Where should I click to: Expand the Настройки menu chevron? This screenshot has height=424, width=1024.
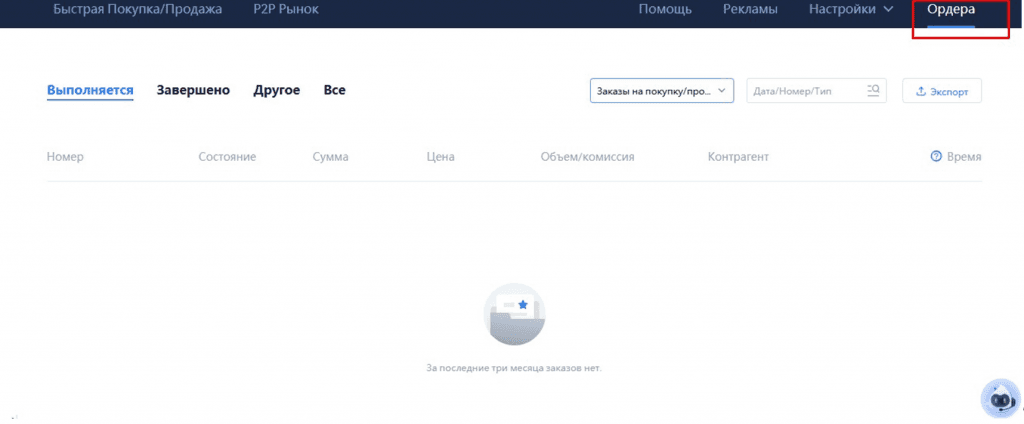[x=888, y=9]
